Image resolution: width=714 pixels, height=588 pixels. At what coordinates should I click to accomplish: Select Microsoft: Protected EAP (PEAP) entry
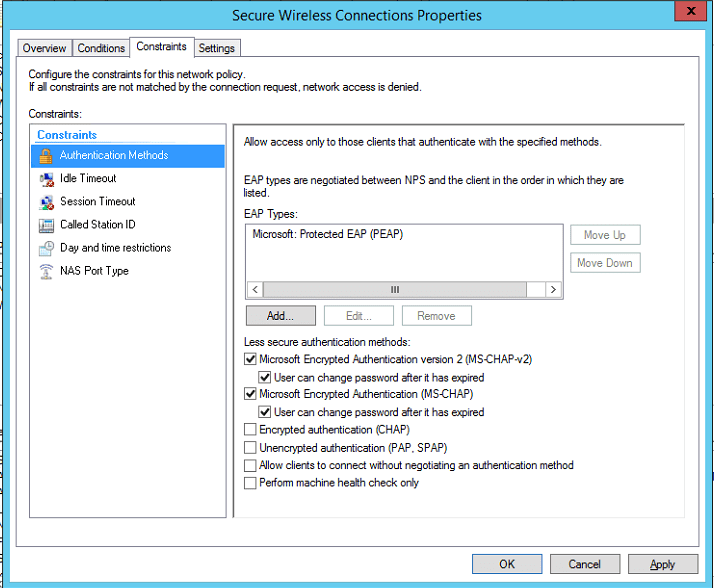tap(328, 234)
